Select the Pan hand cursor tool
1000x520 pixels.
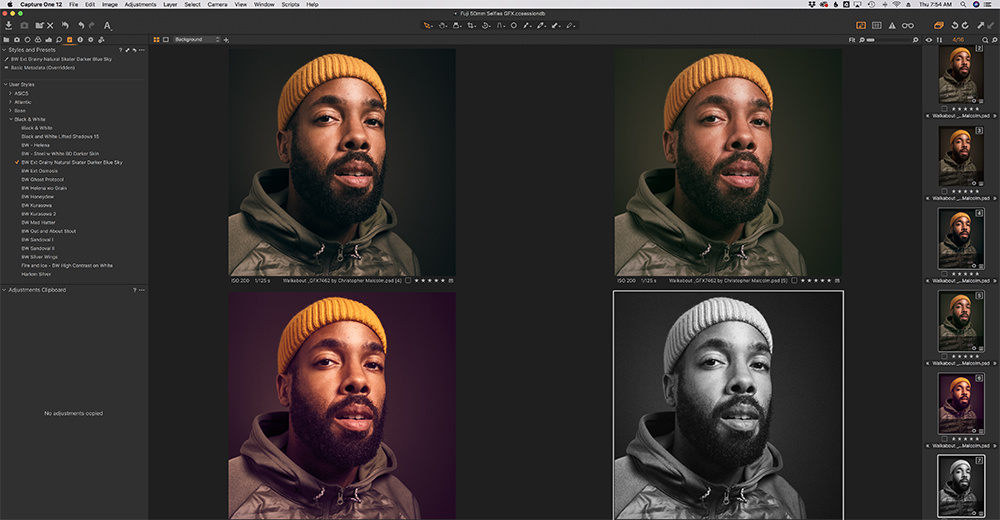click(x=442, y=24)
